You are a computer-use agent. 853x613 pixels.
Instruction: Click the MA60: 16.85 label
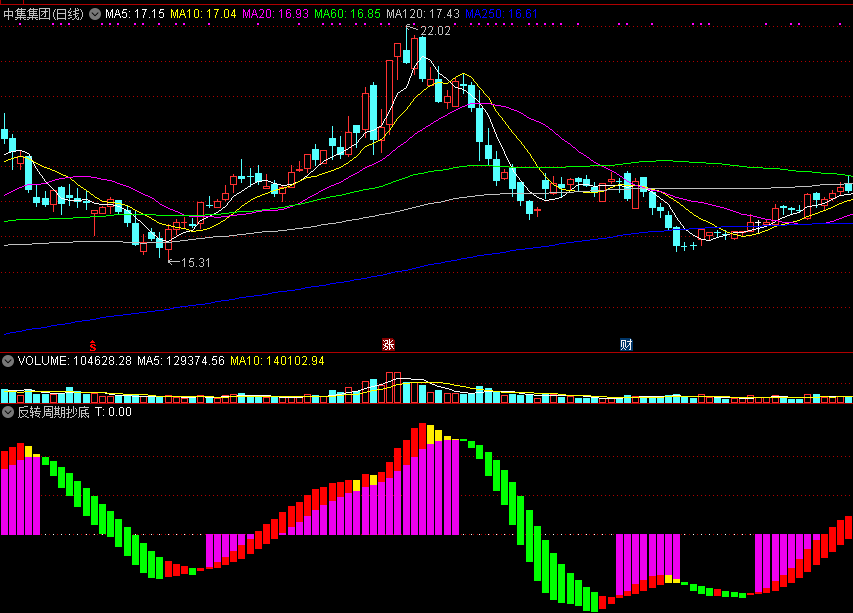[x=348, y=14]
